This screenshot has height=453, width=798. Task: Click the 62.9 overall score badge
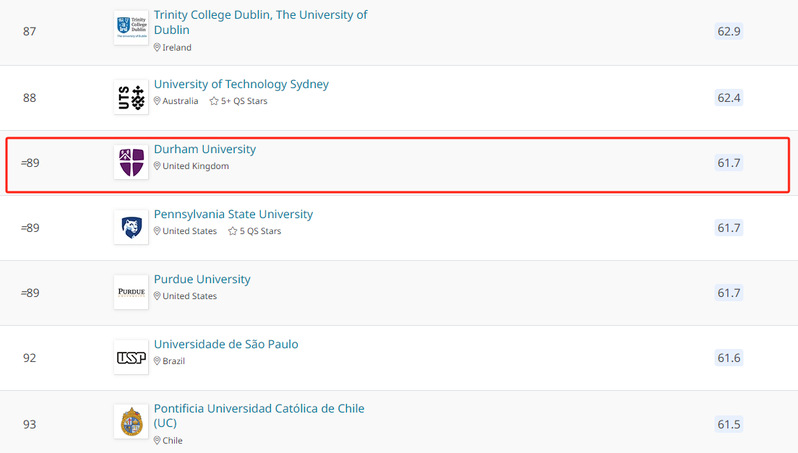point(729,32)
